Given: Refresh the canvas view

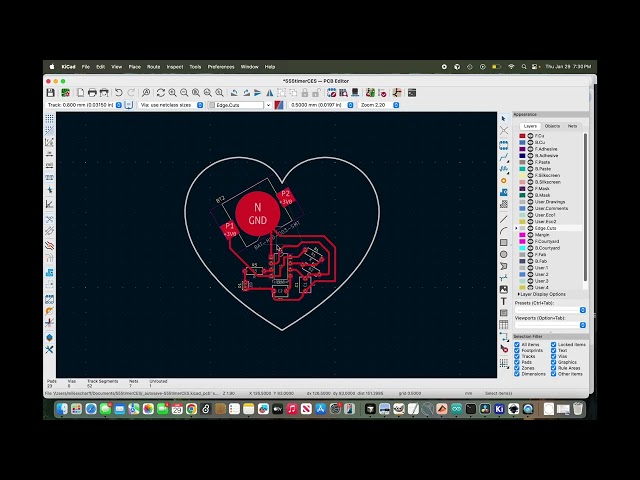Looking at the screenshot, I should tap(160, 93).
